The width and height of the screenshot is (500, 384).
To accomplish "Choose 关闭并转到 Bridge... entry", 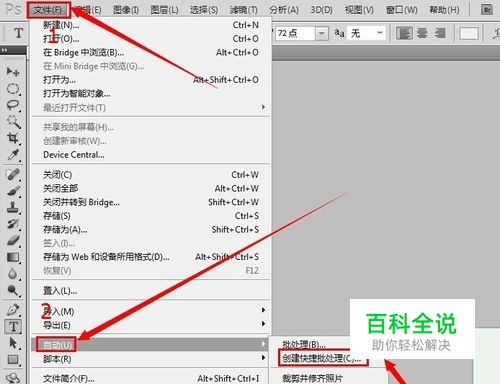I will pos(151,202).
